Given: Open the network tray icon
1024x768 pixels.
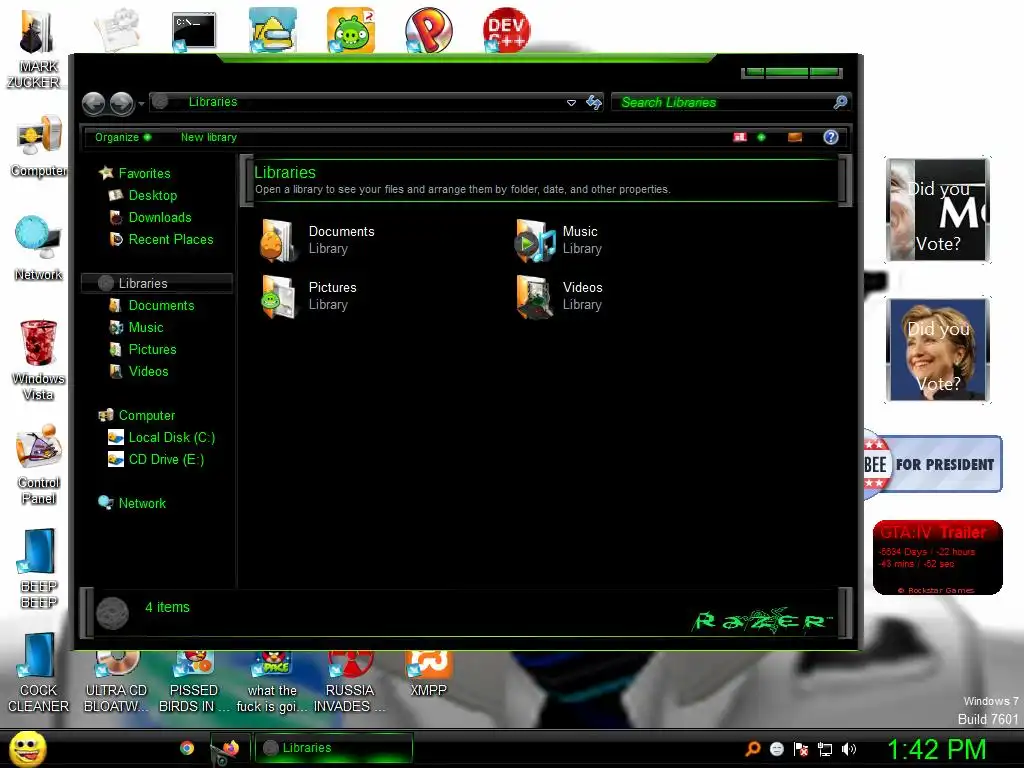Looking at the screenshot, I should click(825, 749).
